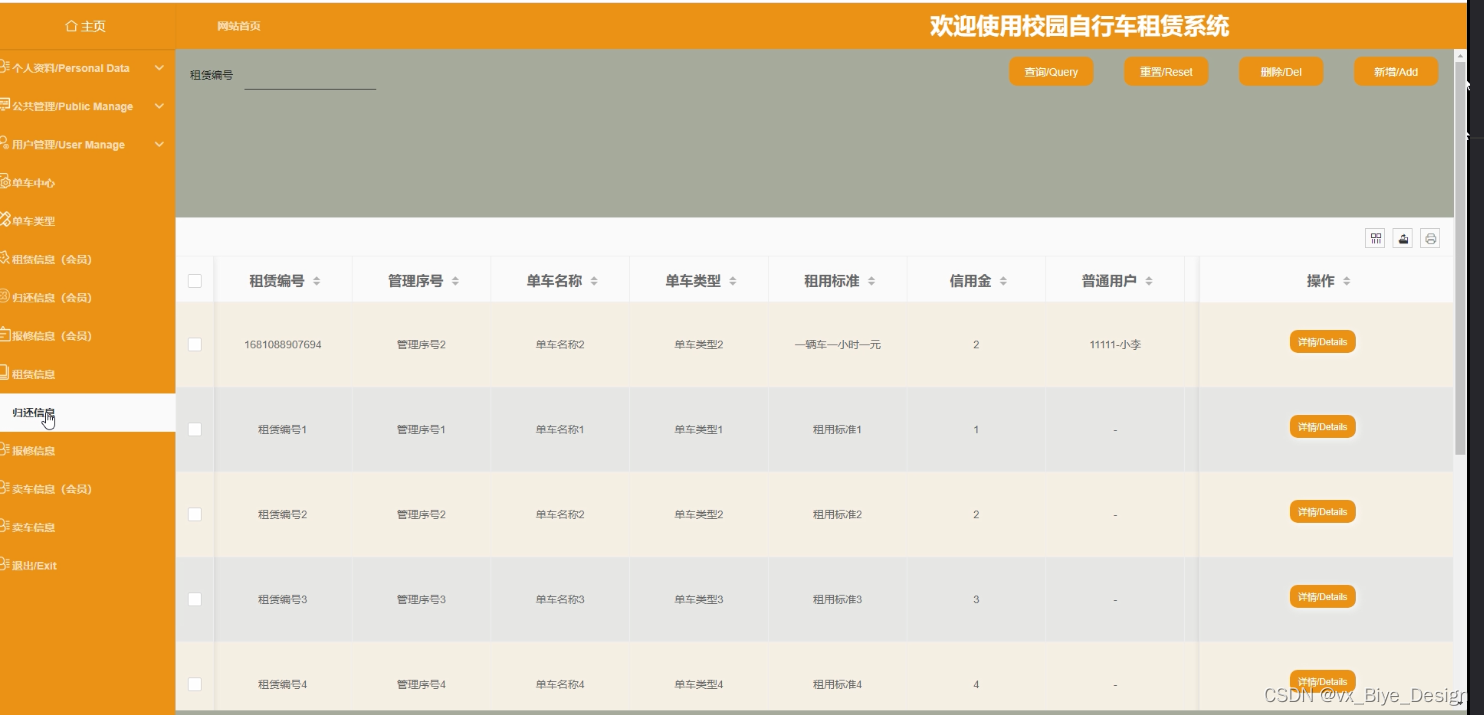Check the 租赁编号4 row checkbox
Screen dimensions: 1484x715
click(x=195, y=684)
